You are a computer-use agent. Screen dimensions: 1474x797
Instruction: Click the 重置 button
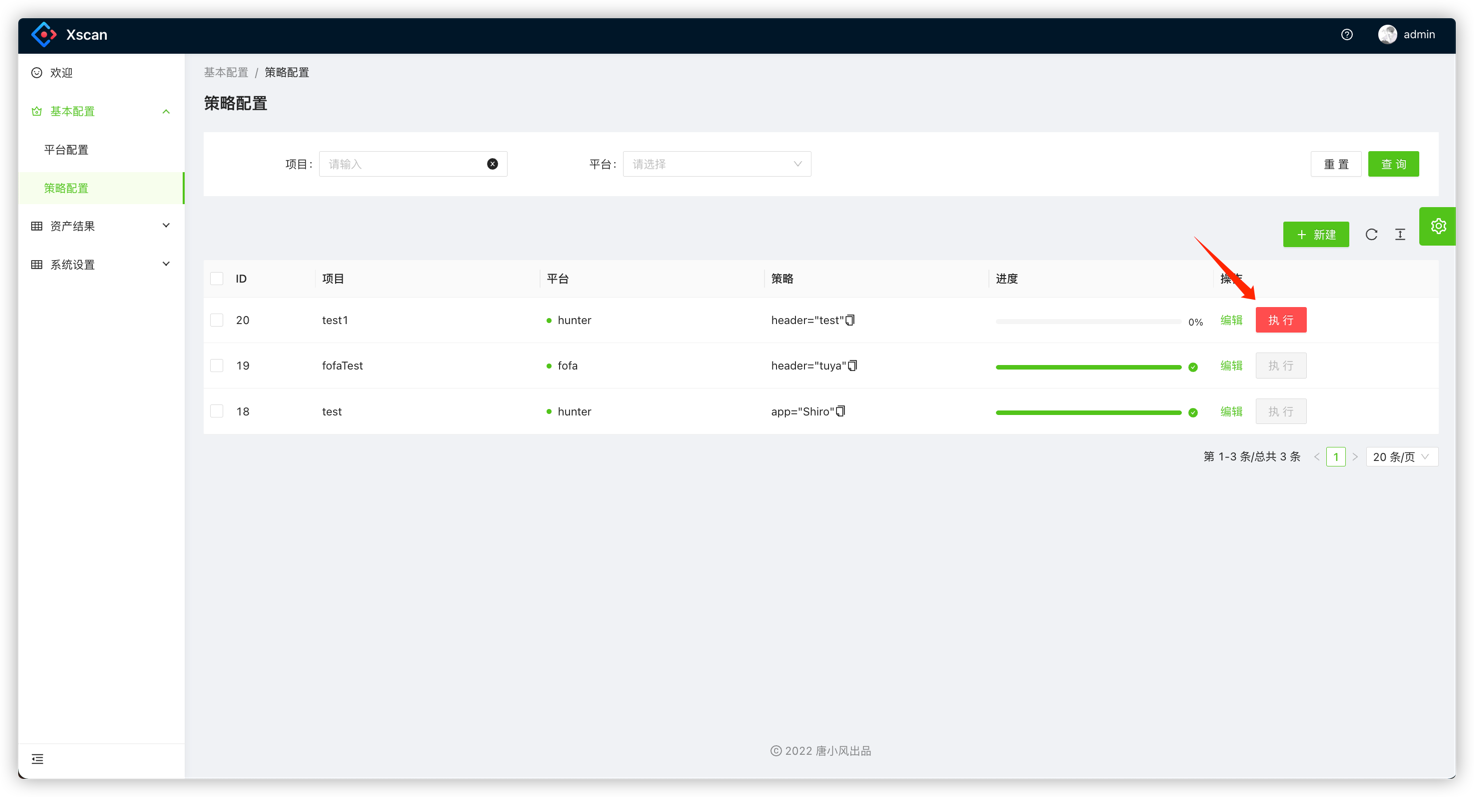(1336, 164)
